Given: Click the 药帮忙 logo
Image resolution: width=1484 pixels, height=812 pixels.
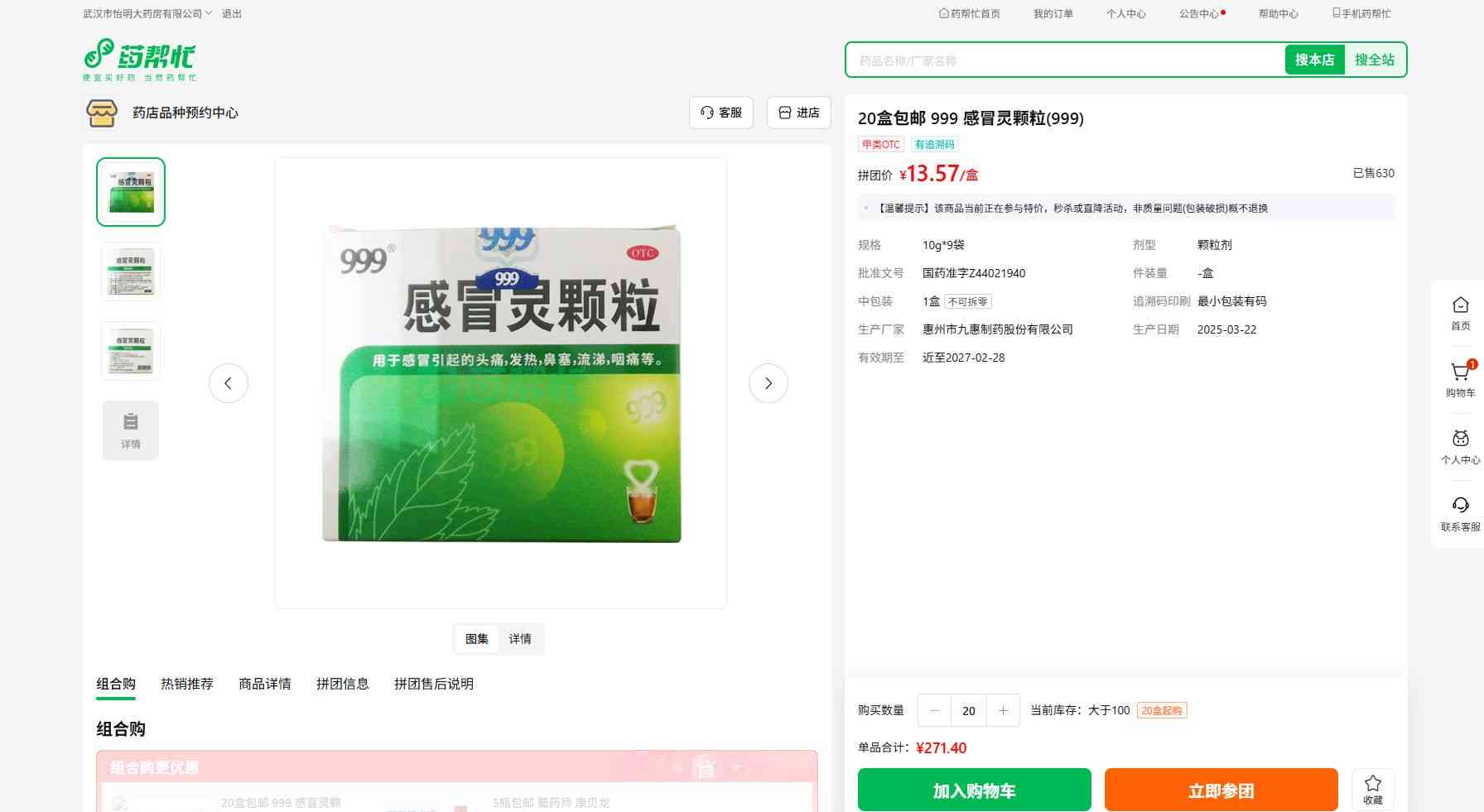Looking at the screenshot, I should [139, 60].
